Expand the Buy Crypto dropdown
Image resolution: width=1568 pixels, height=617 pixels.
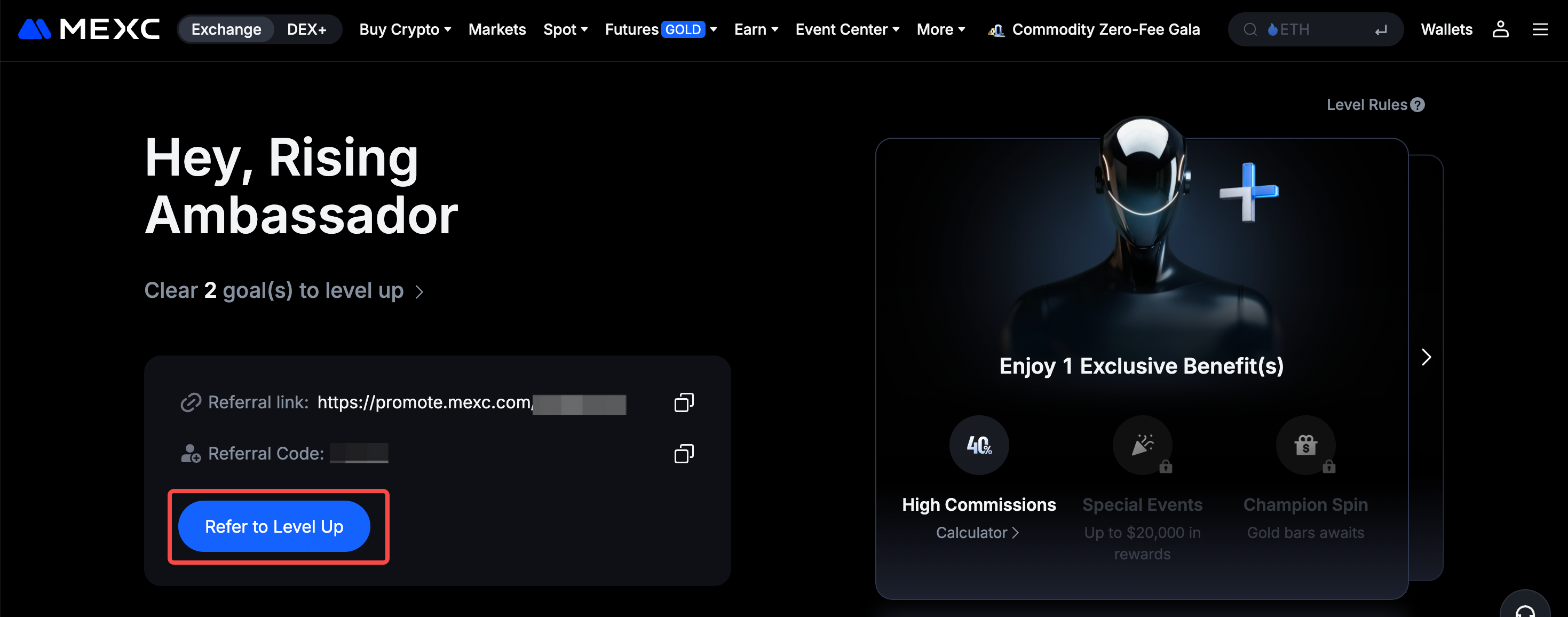click(405, 29)
